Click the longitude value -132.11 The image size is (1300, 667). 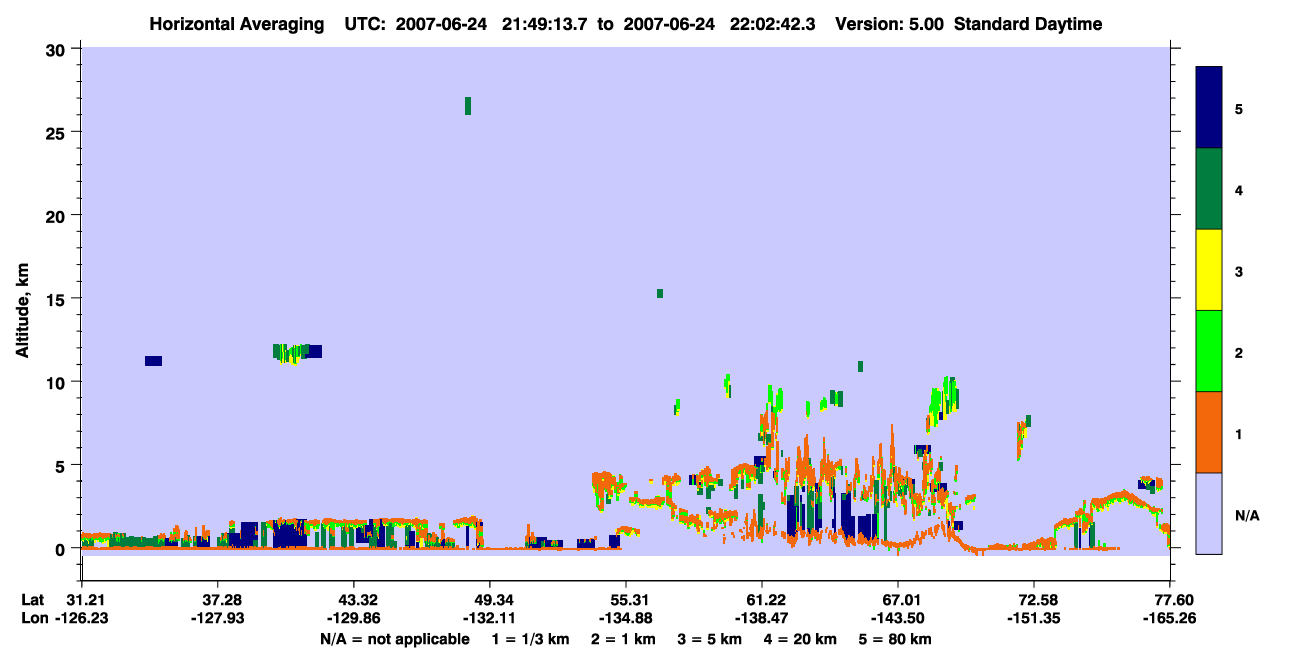pos(489,618)
